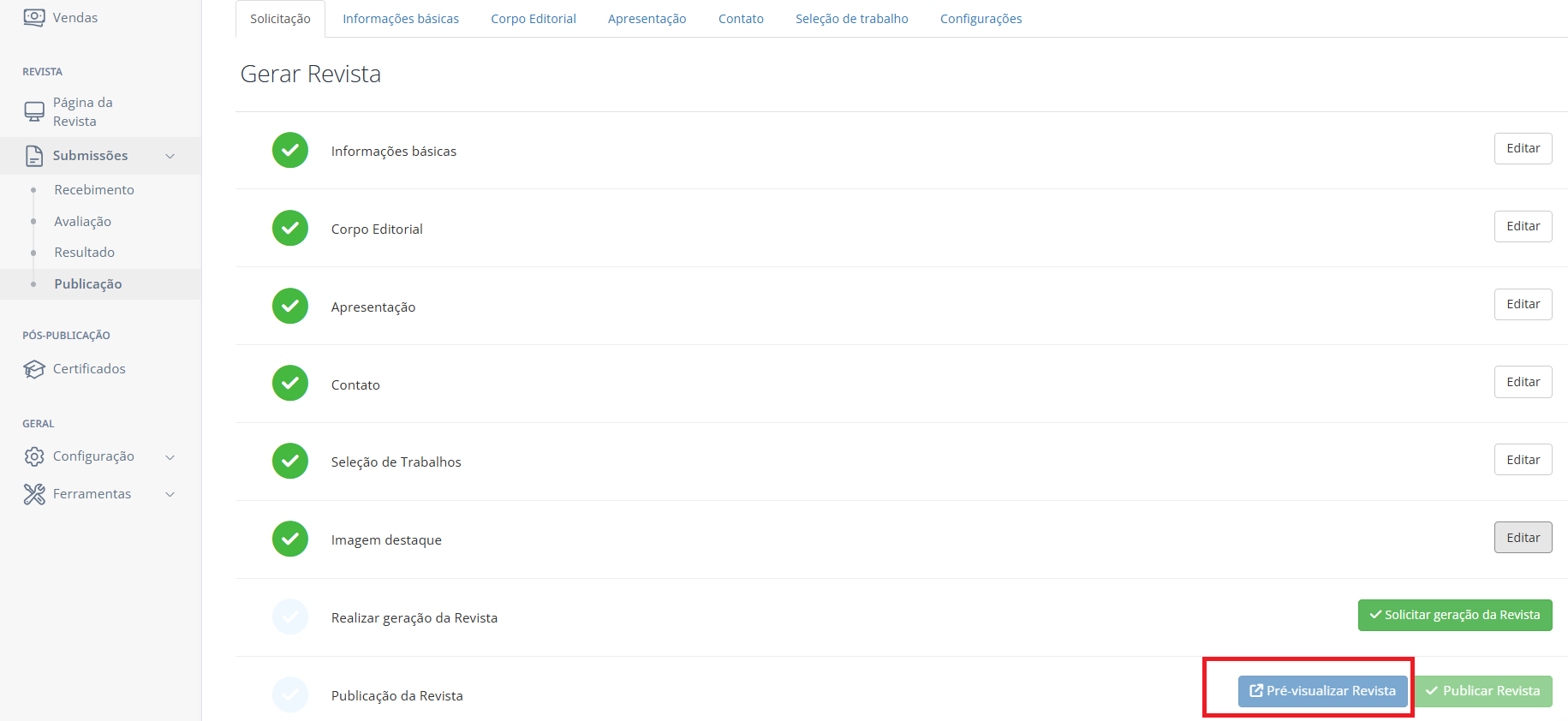
Task: Select Publicação submenu item
Action: click(x=88, y=284)
